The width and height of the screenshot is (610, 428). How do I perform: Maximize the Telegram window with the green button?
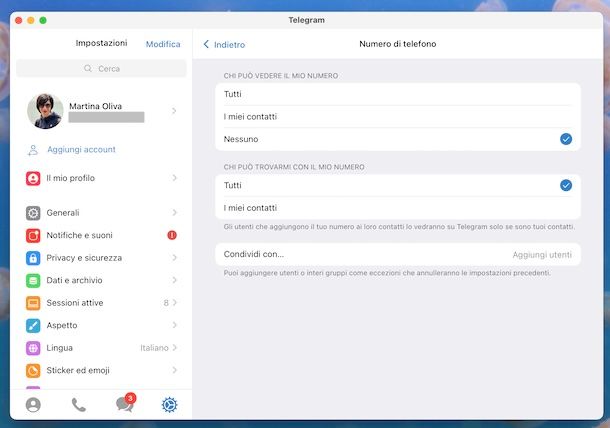pos(43,20)
